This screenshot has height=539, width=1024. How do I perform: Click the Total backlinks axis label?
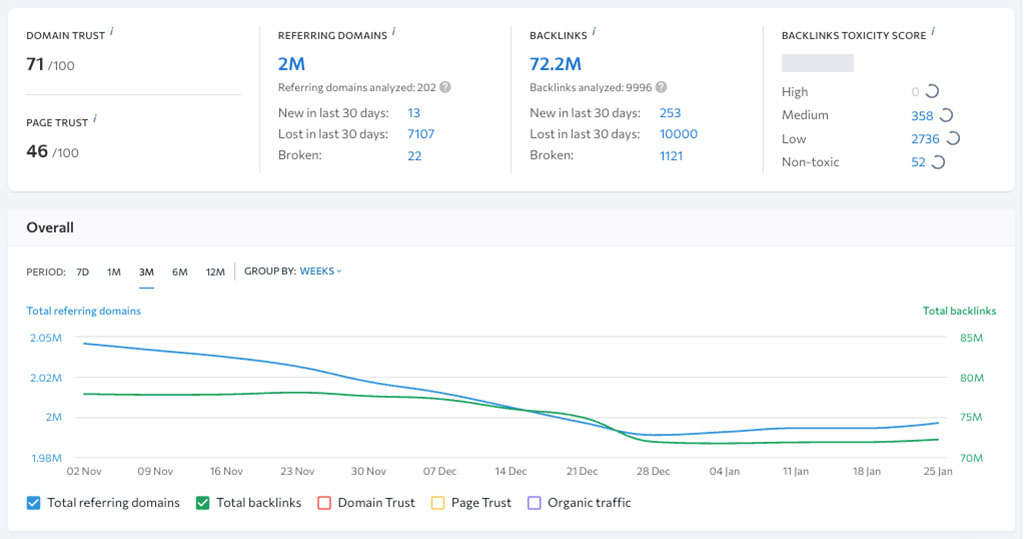pos(959,311)
